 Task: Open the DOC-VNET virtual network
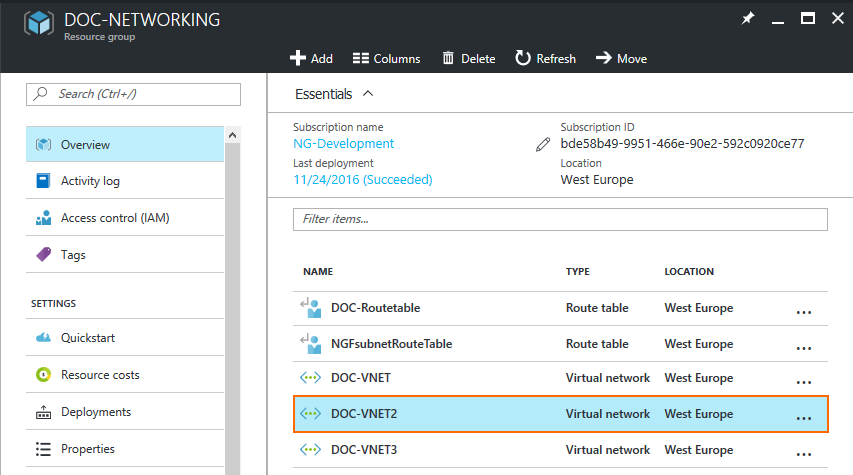pyautogui.click(x=361, y=378)
